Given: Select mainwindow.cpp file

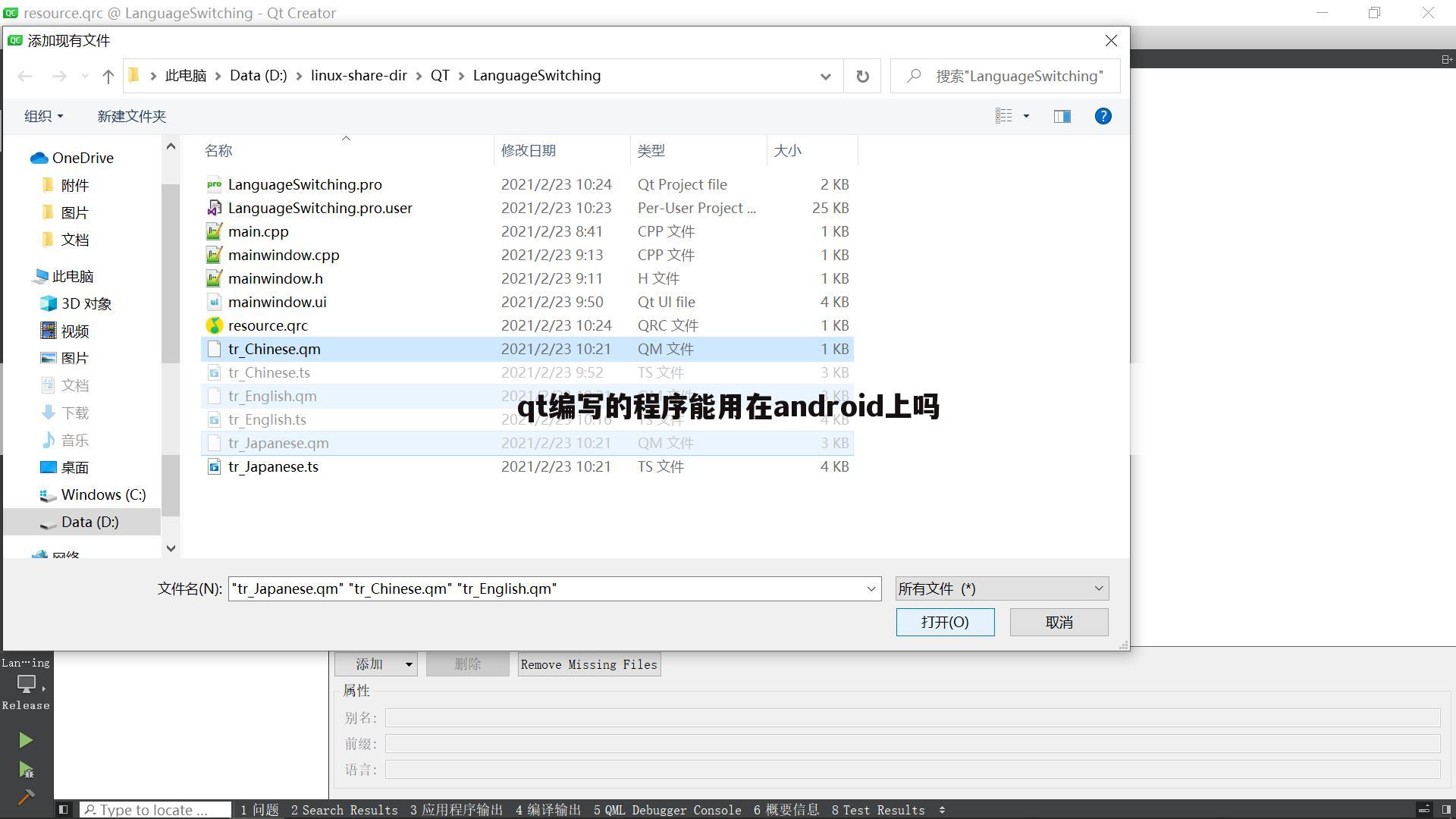Looking at the screenshot, I should (284, 255).
